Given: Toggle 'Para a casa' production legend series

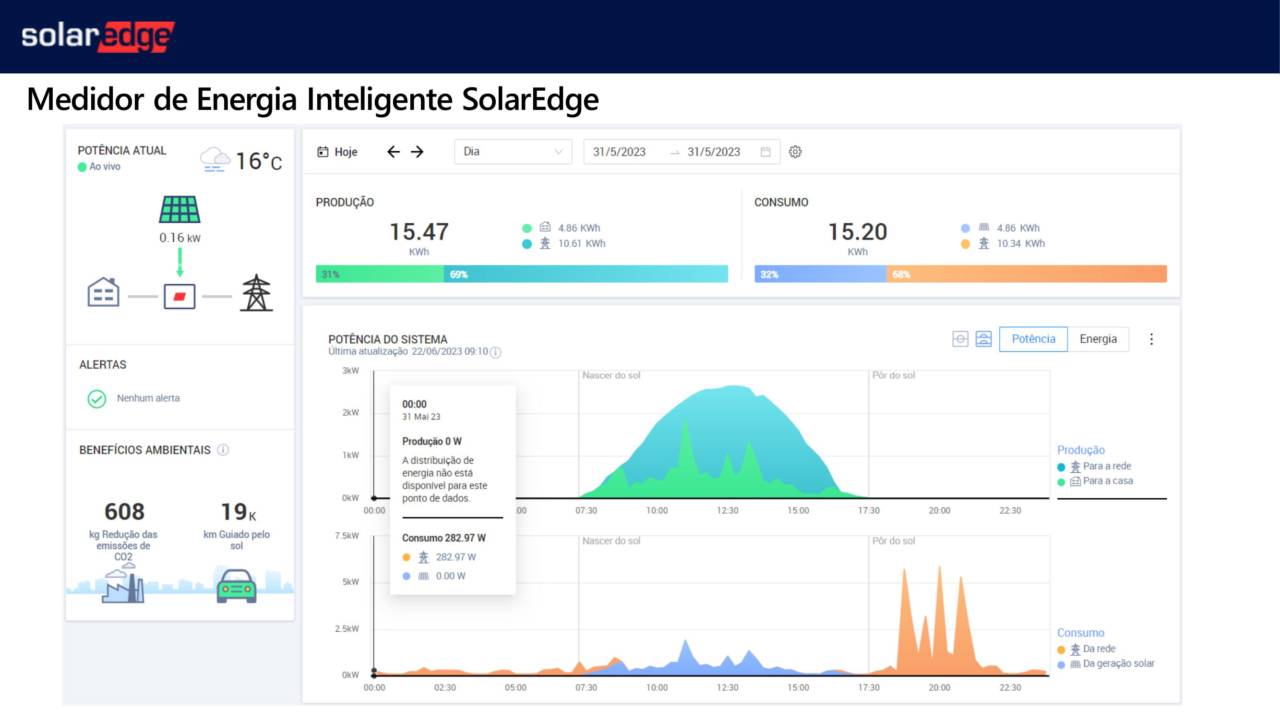Looking at the screenshot, I should pyautogui.click(x=1106, y=481).
